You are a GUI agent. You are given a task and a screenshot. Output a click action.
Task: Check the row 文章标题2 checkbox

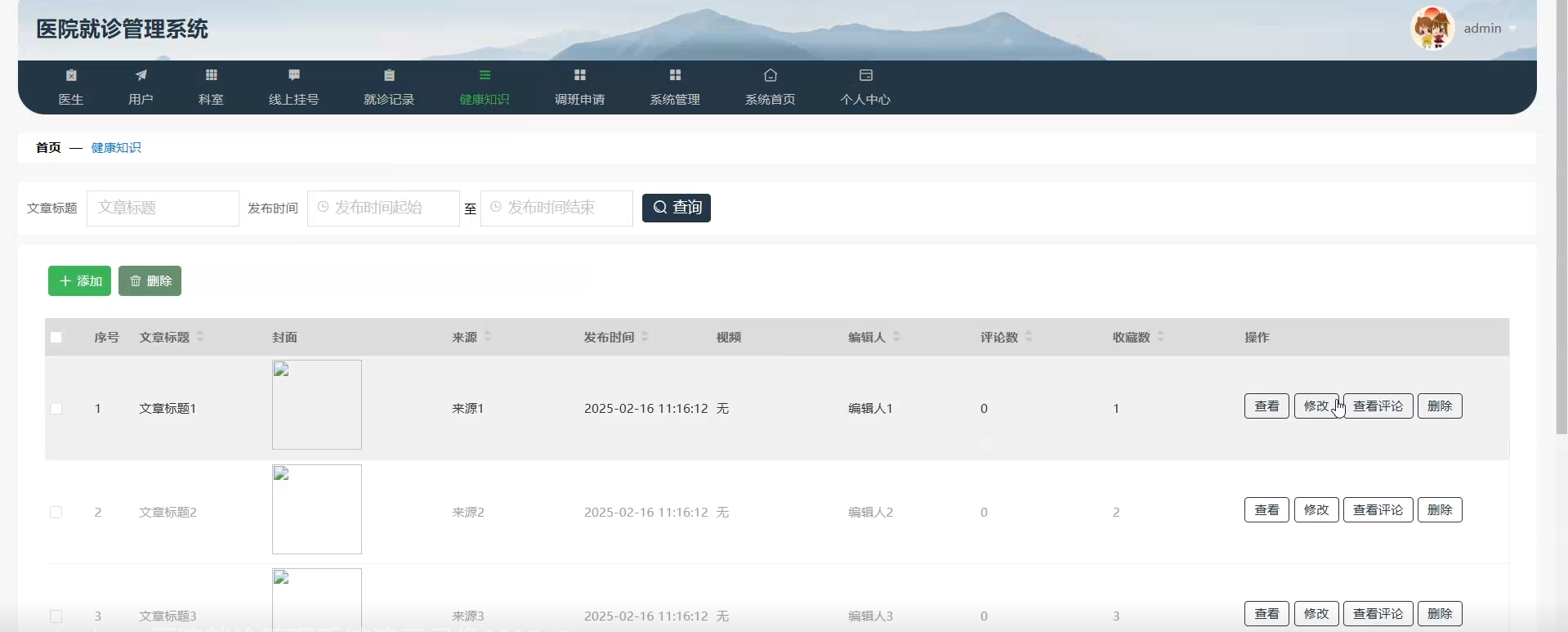[x=56, y=512]
